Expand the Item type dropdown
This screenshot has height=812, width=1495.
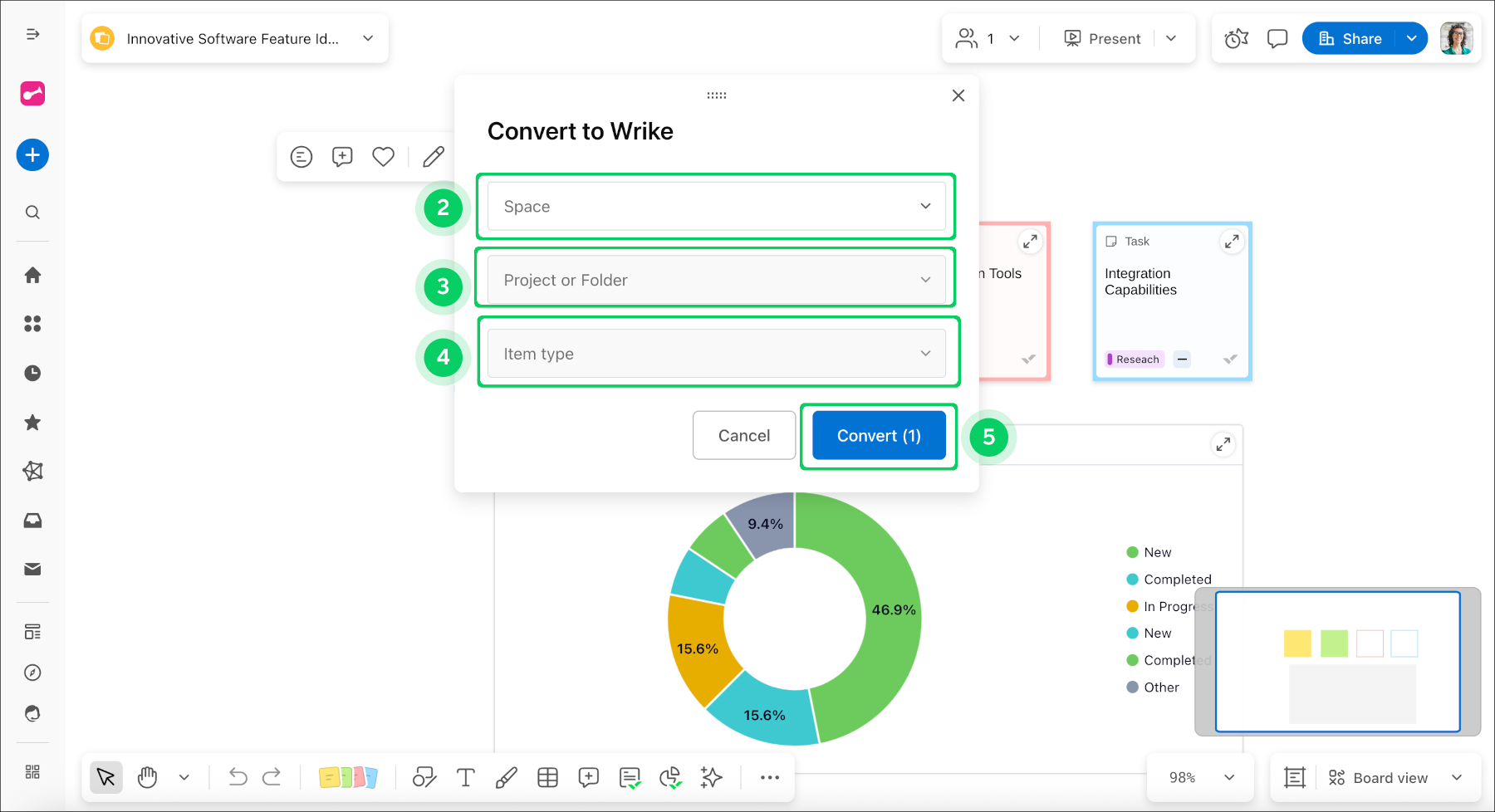point(718,353)
